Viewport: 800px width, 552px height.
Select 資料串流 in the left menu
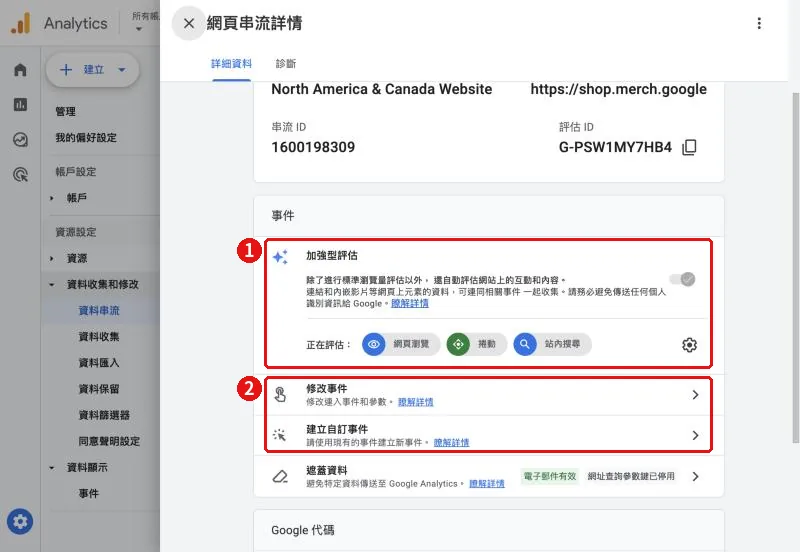pos(99,311)
